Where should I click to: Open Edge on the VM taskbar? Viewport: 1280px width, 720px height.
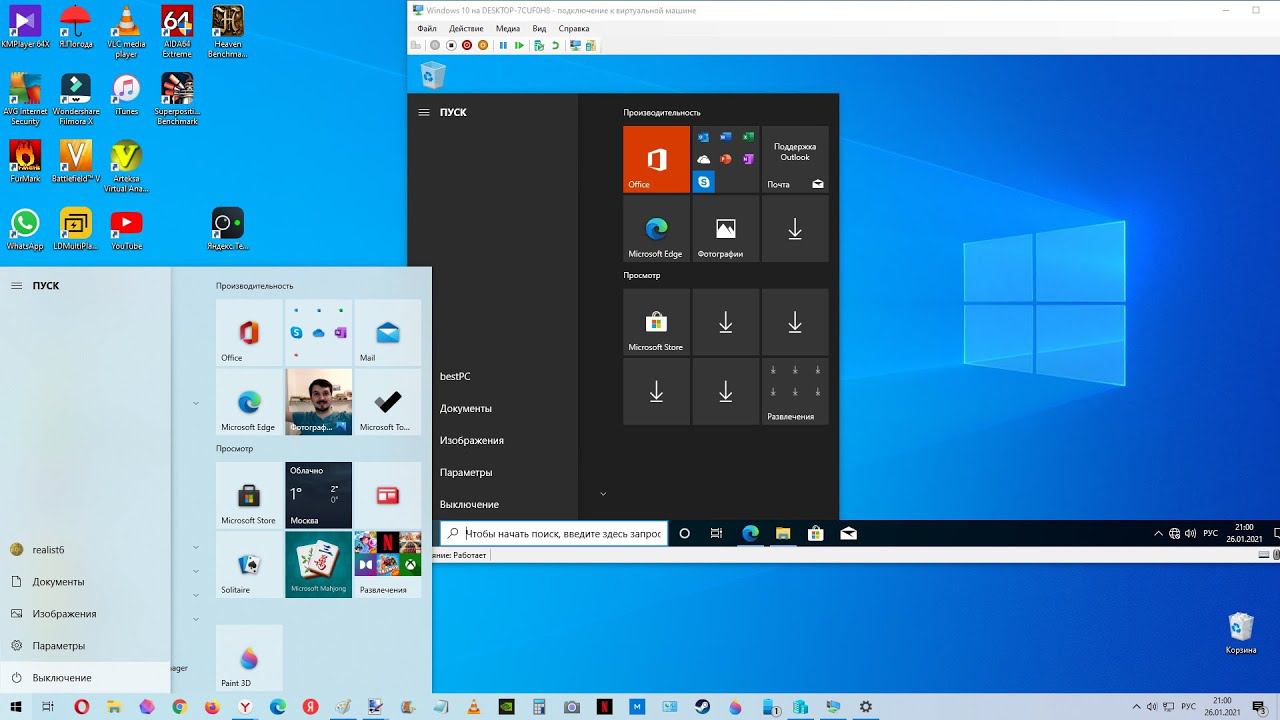click(750, 534)
